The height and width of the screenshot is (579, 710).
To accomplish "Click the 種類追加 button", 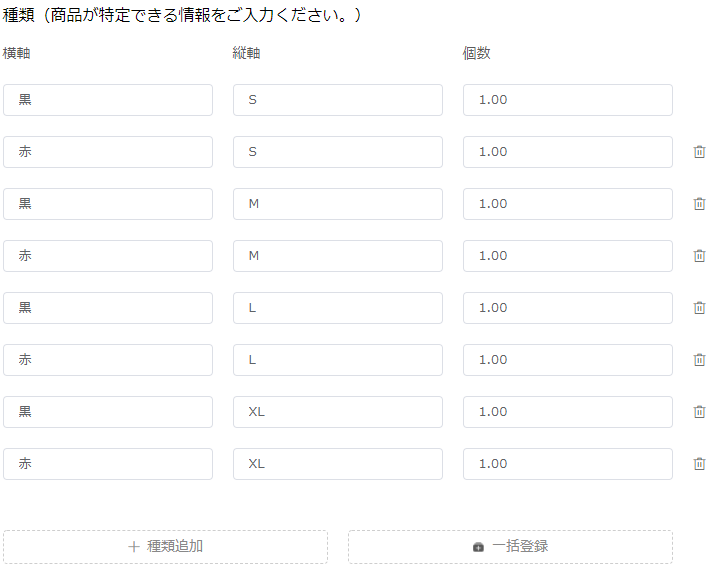I will pyautogui.click(x=165, y=547).
